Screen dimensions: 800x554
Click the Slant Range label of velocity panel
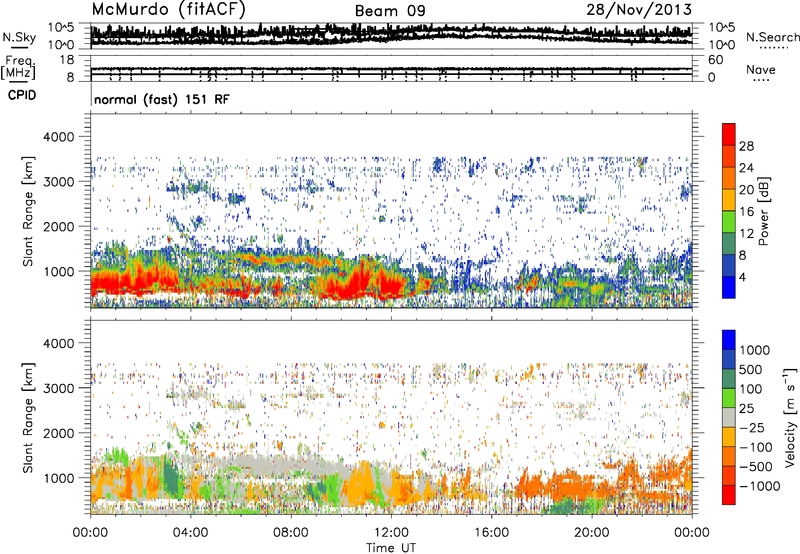[28, 418]
